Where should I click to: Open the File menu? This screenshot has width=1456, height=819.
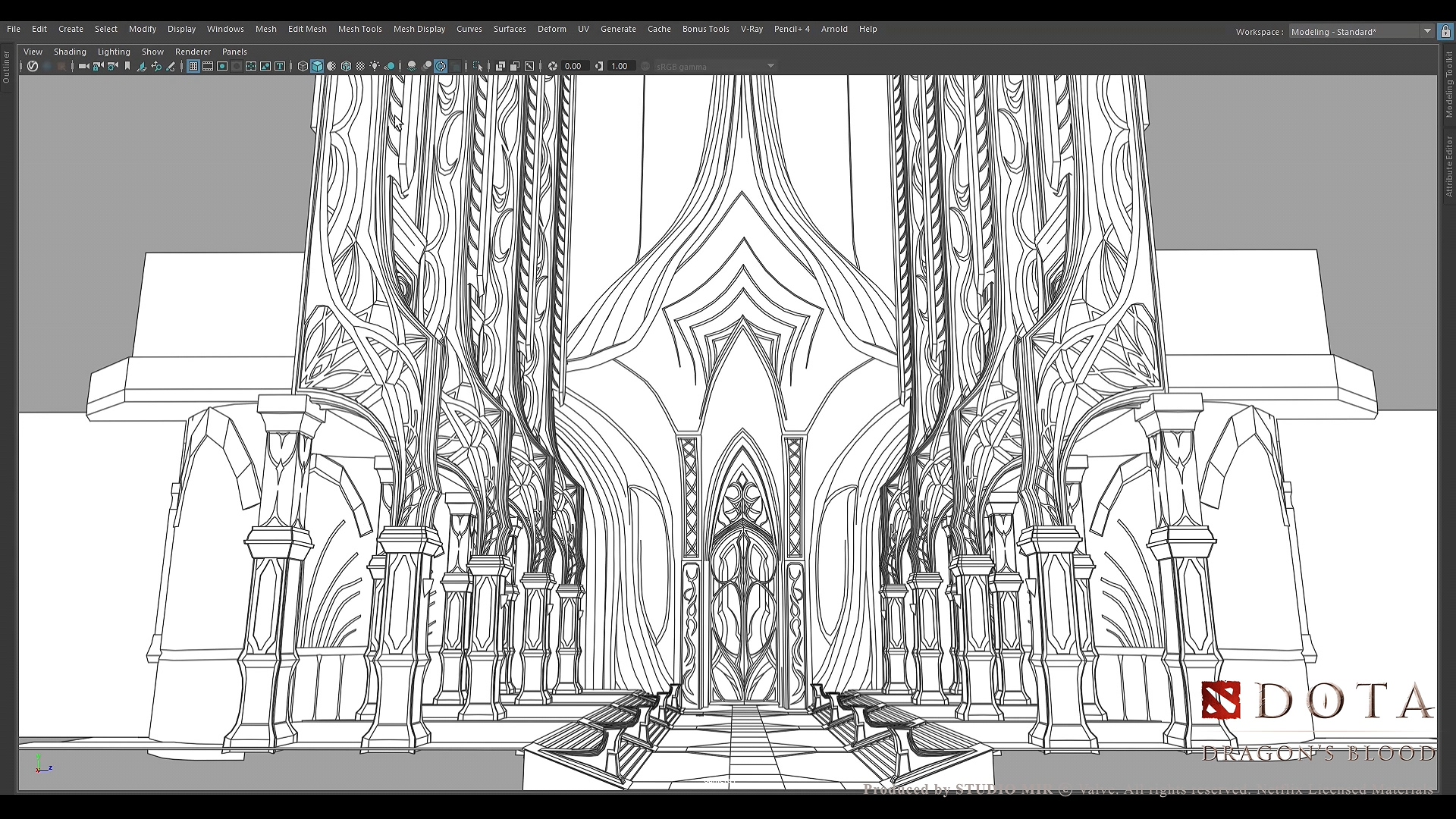[x=14, y=29]
